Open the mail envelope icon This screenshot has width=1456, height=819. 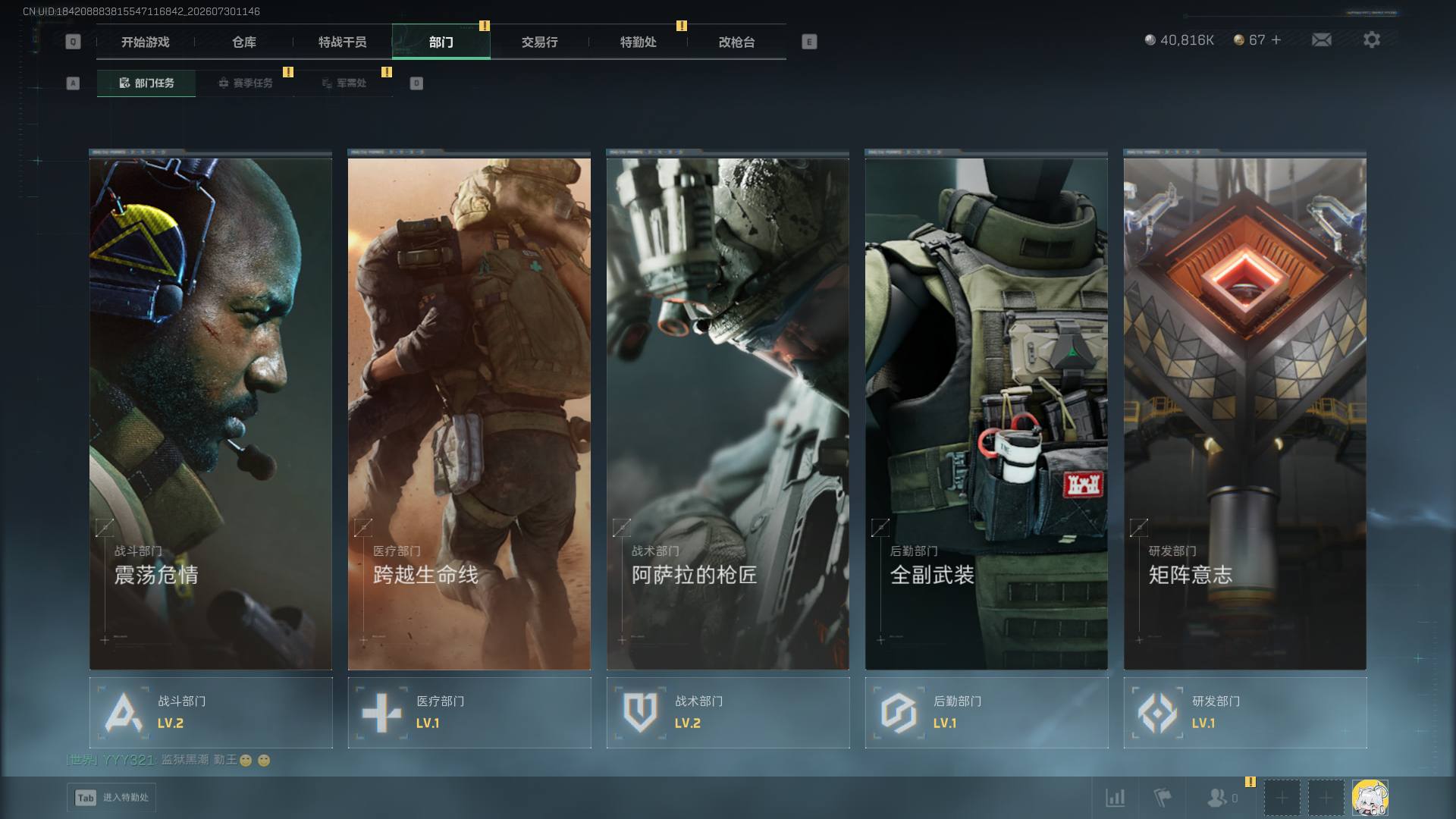(x=1321, y=39)
